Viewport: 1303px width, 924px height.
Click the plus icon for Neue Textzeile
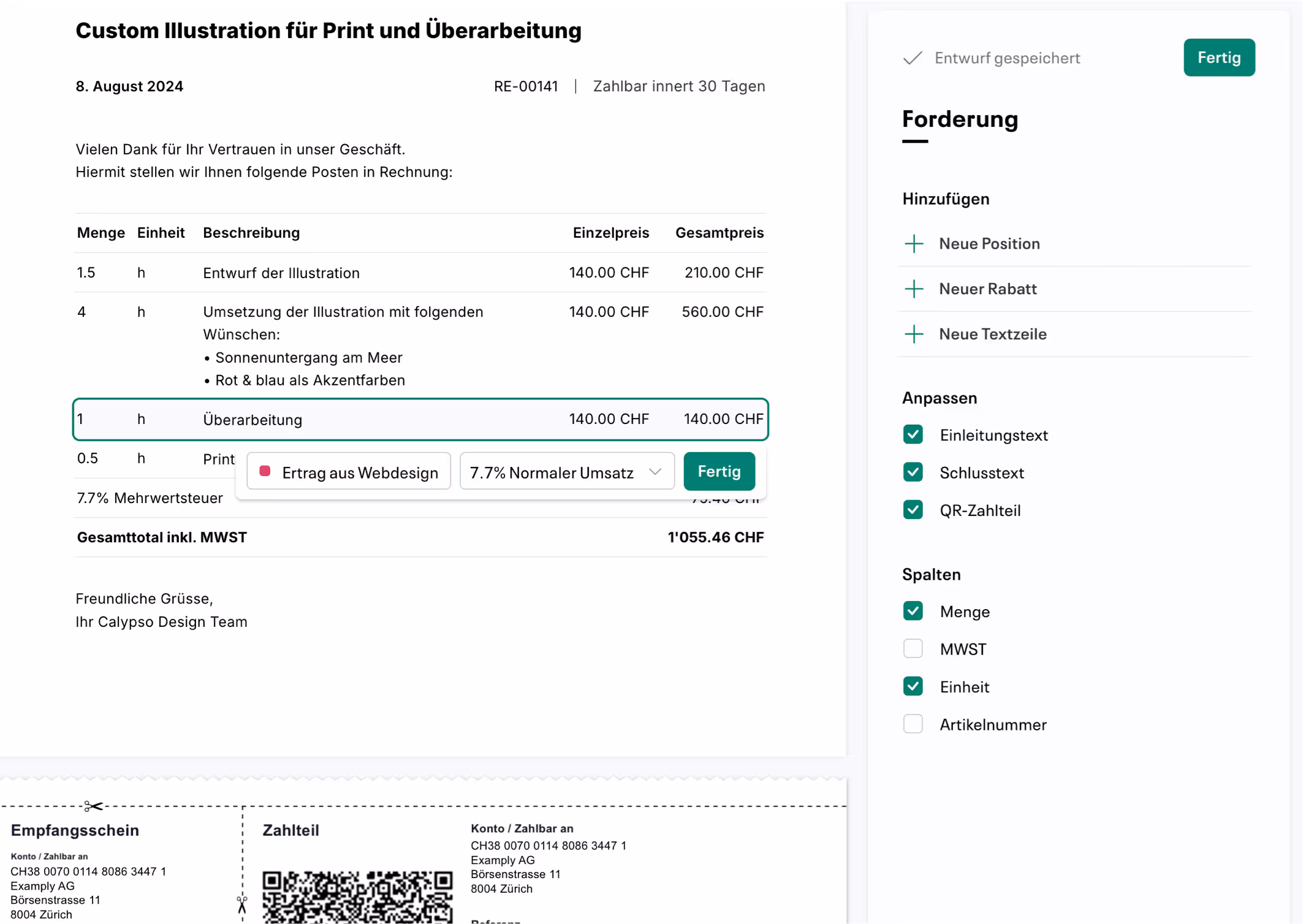[914, 335]
